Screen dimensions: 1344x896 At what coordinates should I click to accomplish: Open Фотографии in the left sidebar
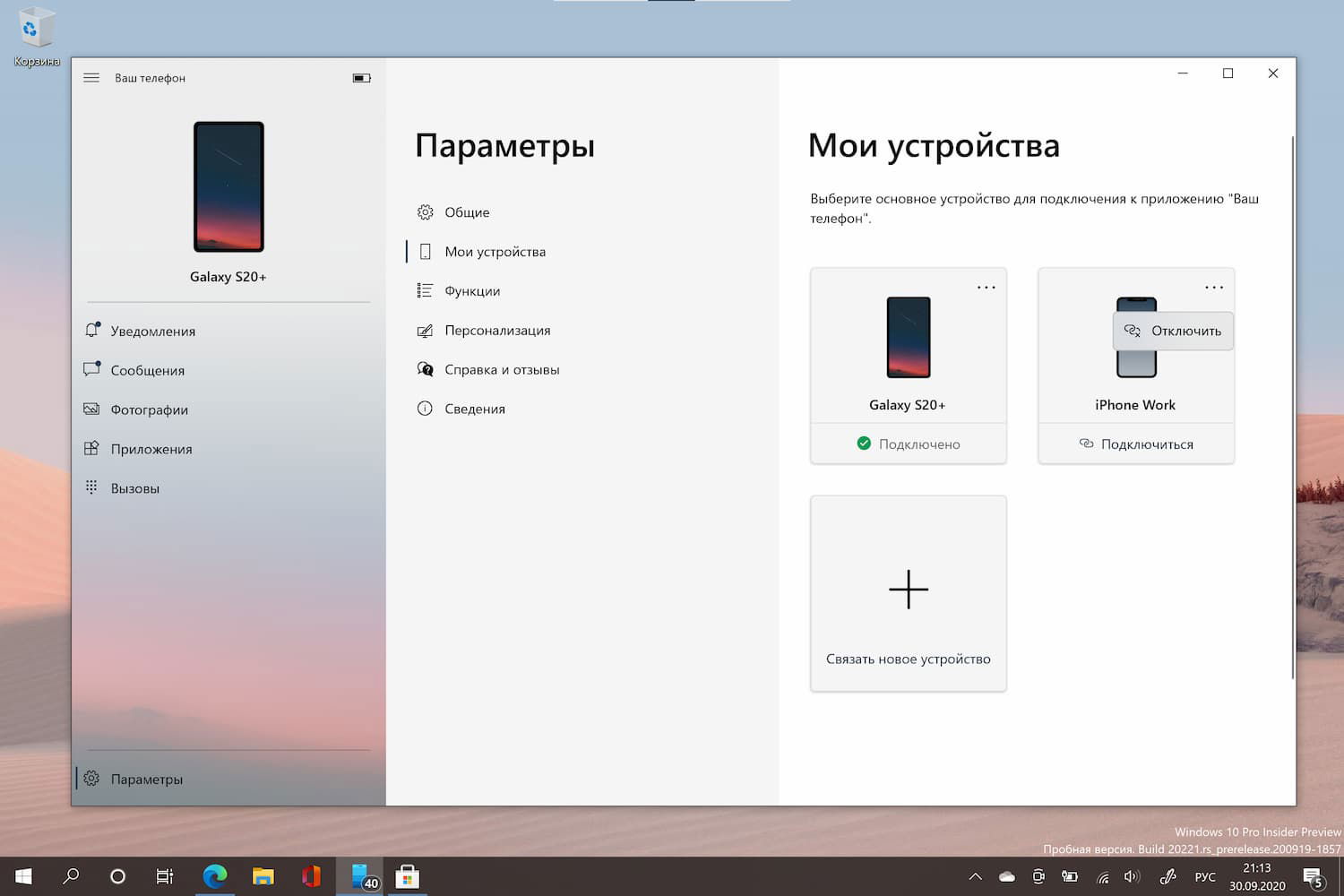[228, 409]
